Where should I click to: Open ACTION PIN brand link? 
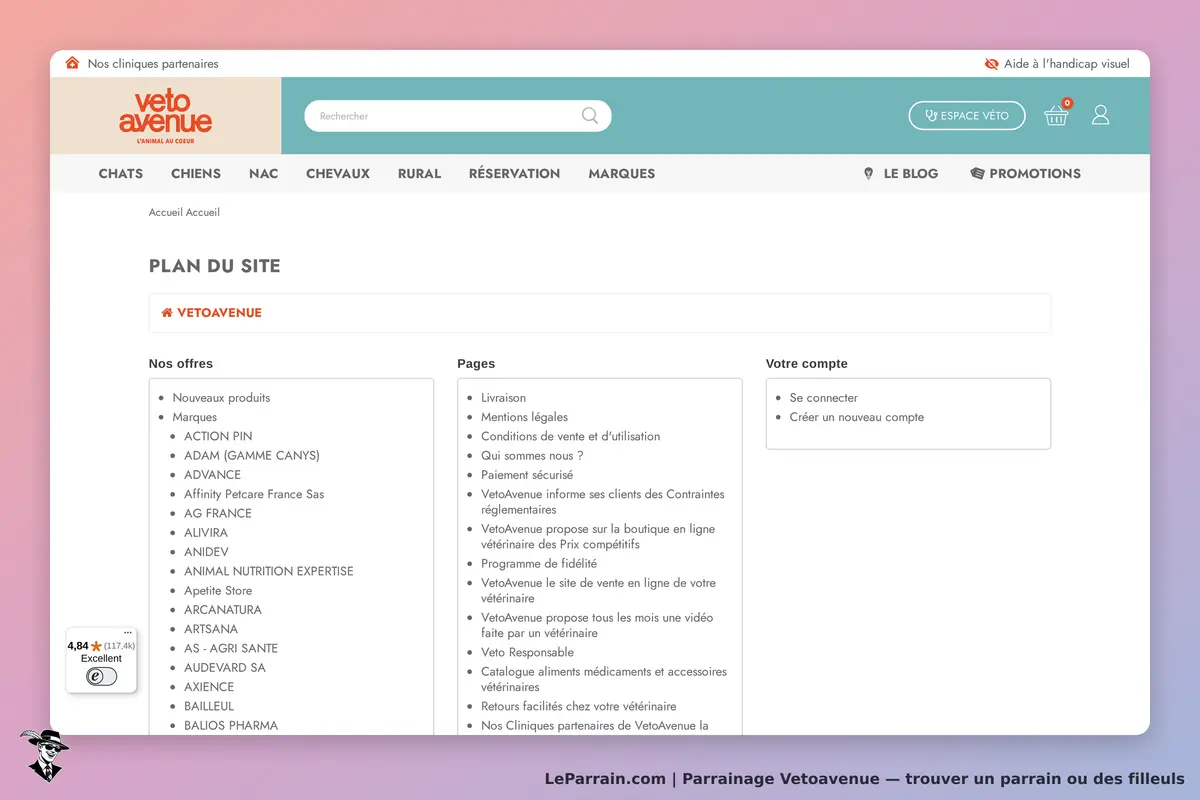tap(218, 436)
